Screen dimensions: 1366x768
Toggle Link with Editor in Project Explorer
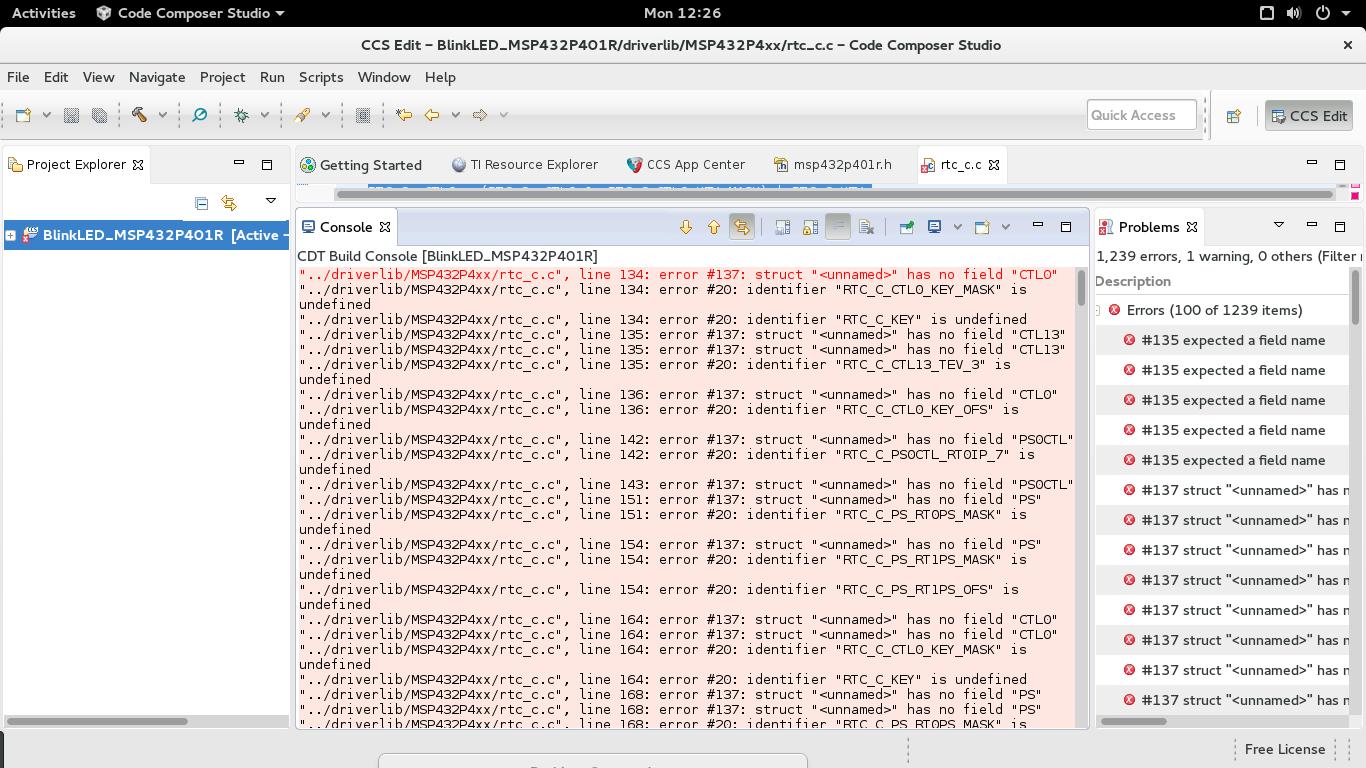coord(229,203)
